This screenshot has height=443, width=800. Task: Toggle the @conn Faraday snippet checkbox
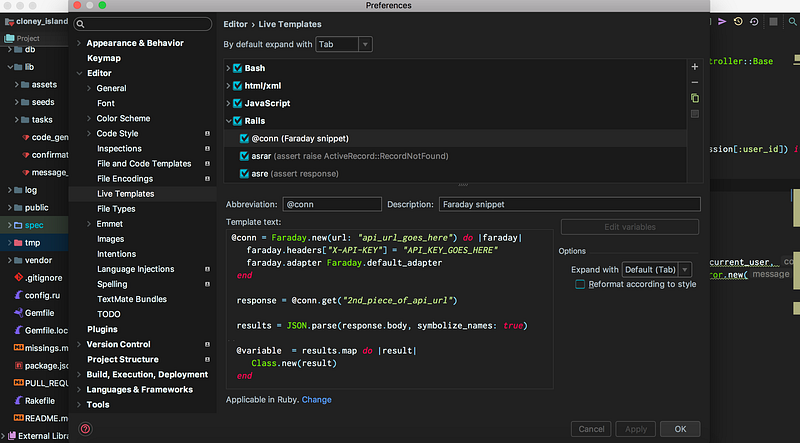tap(245, 139)
